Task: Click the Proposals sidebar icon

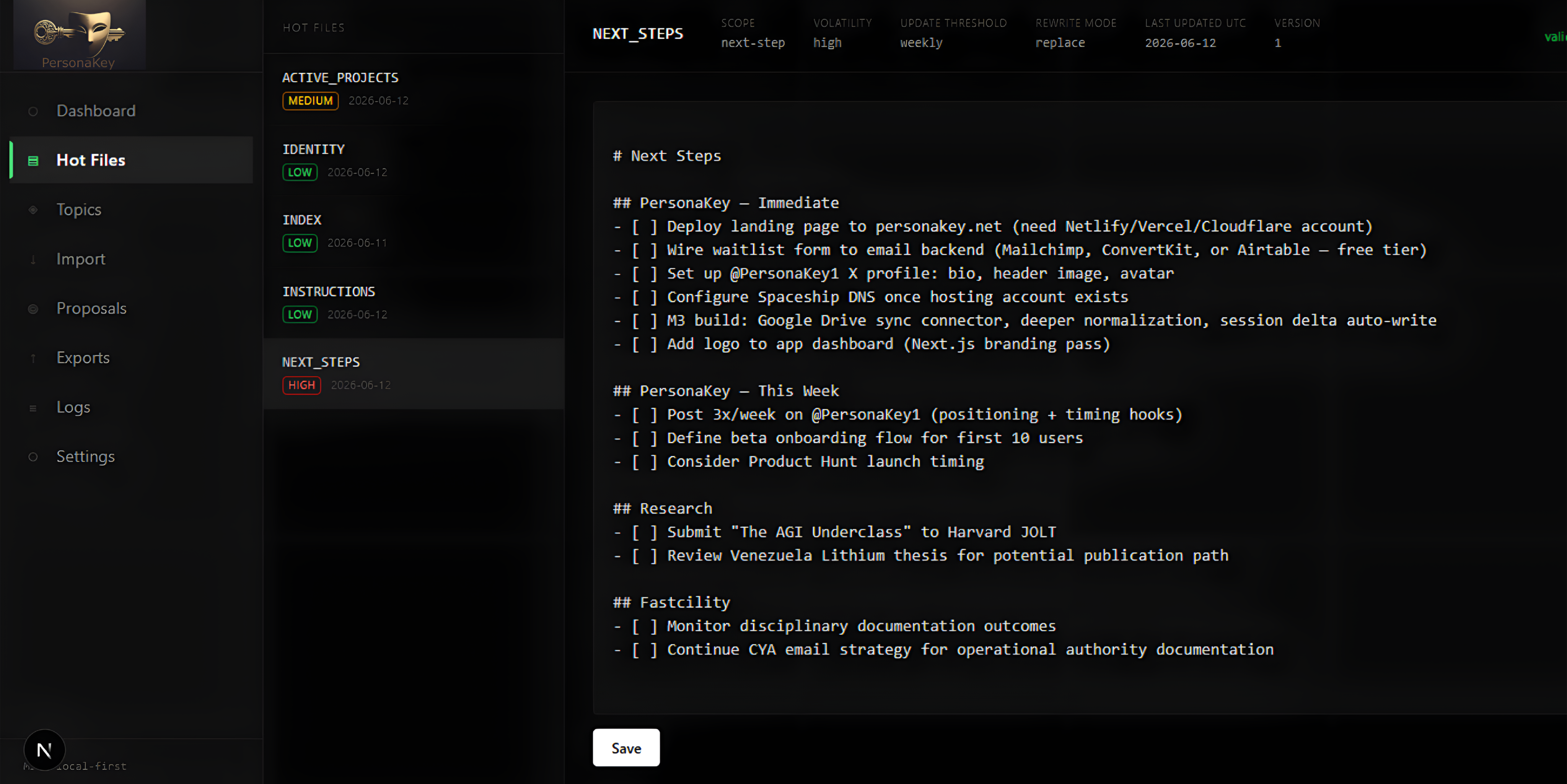Action: pyautogui.click(x=33, y=309)
